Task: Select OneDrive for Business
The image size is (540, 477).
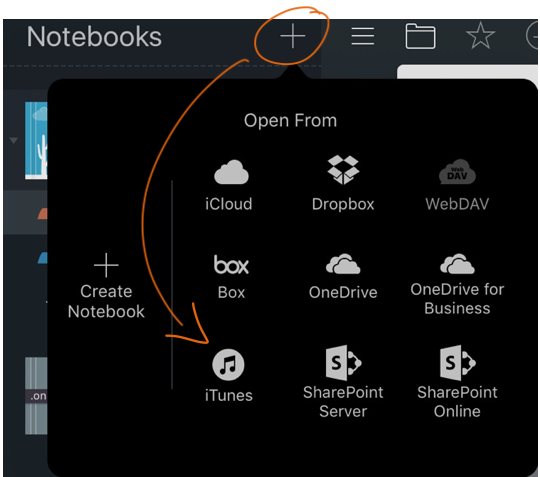Action: pyautogui.click(x=457, y=284)
